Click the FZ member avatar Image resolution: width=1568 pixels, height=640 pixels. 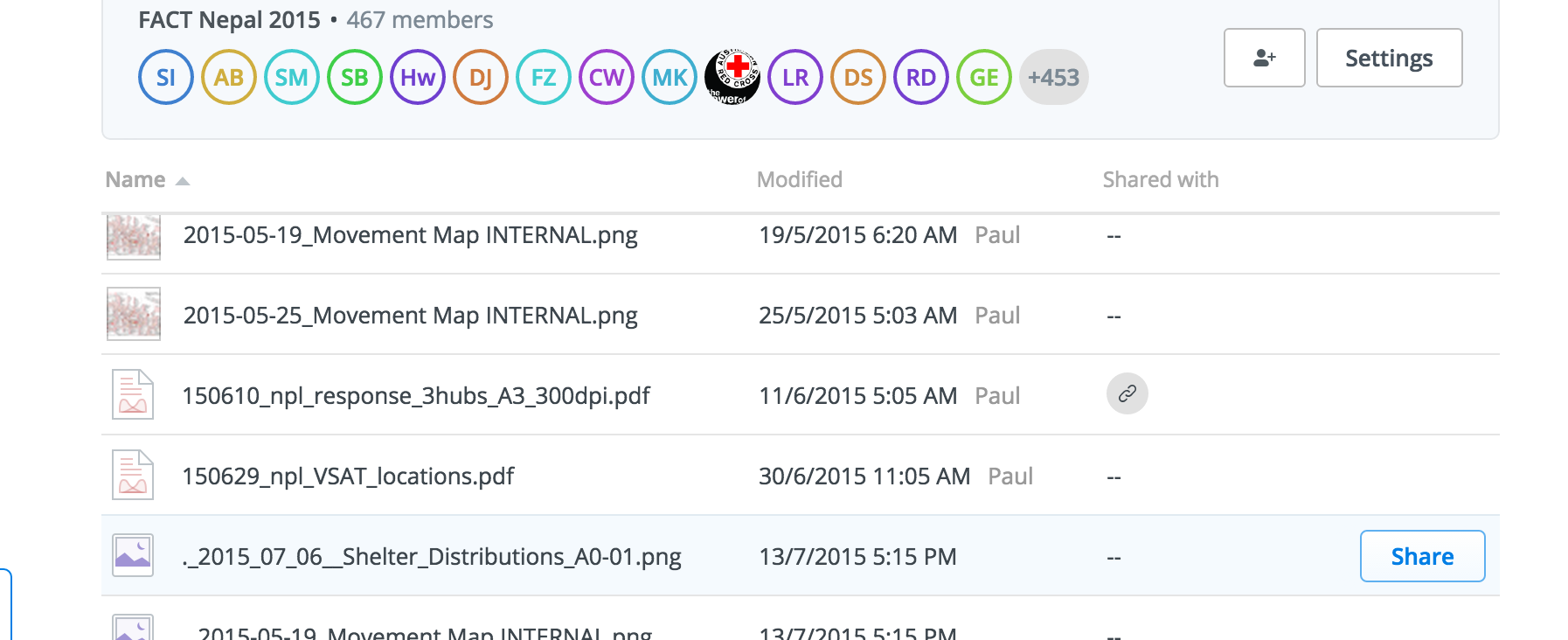tap(544, 77)
